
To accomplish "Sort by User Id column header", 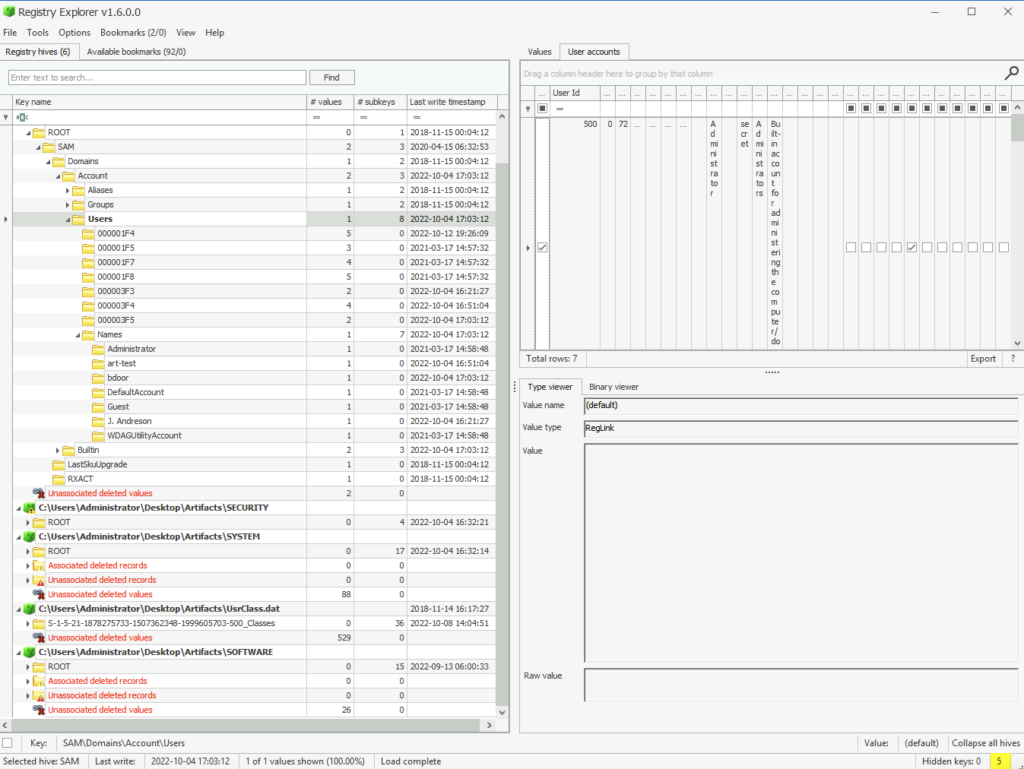I will coord(575,93).
